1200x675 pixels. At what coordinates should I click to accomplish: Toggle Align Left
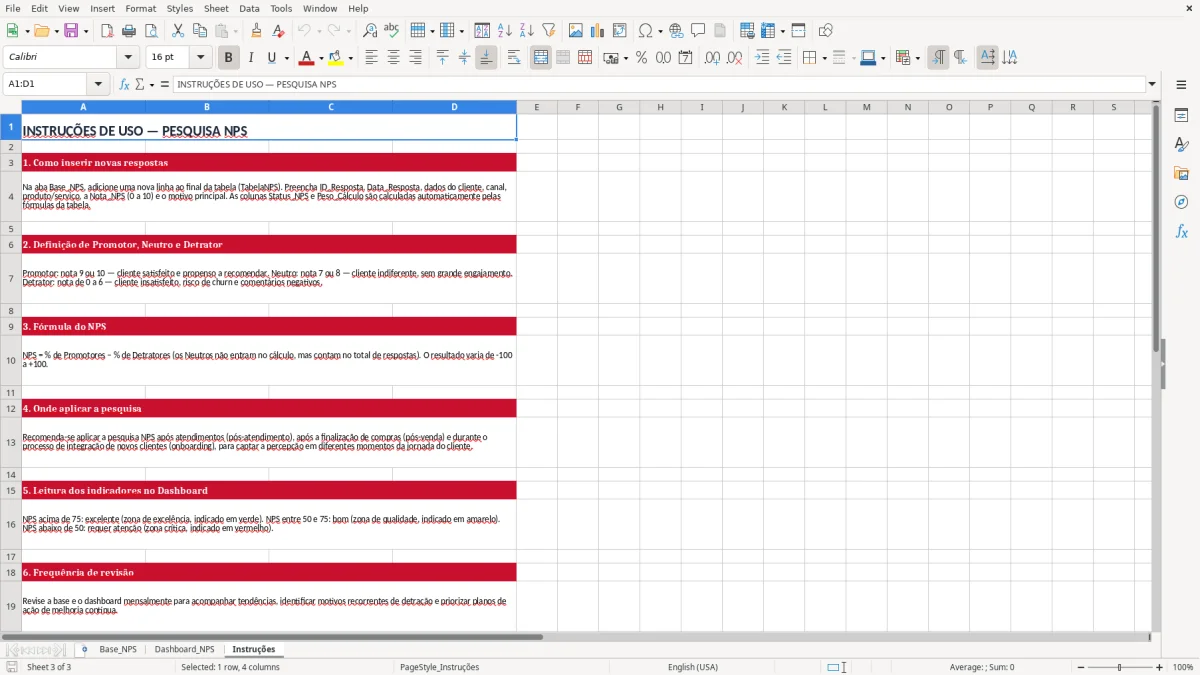[371, 58]
